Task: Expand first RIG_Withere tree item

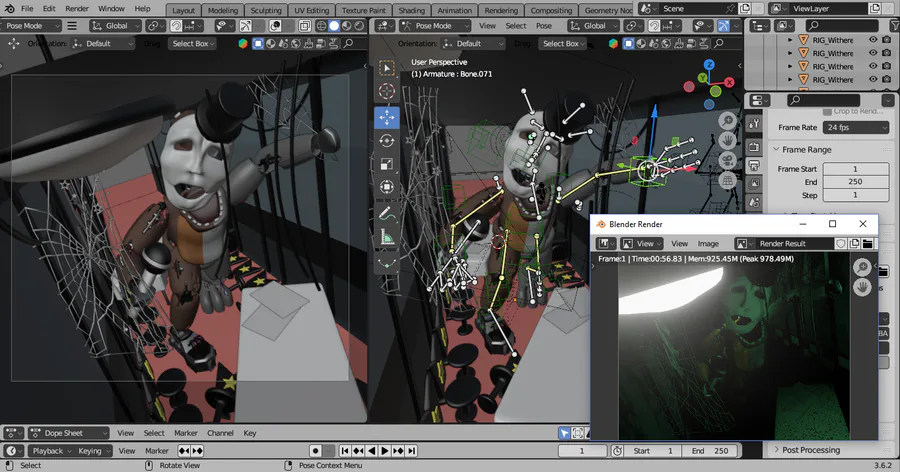Action: tap(790, 40)
